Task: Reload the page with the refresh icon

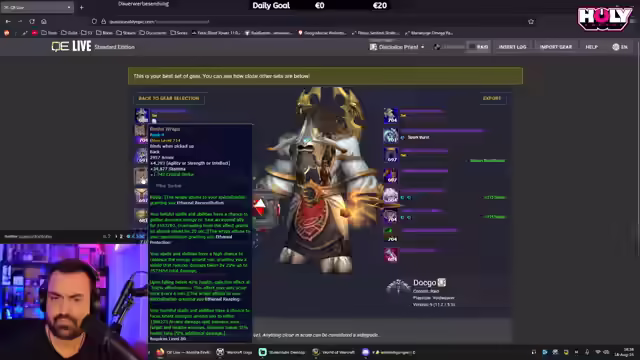Action: (32, 21)
